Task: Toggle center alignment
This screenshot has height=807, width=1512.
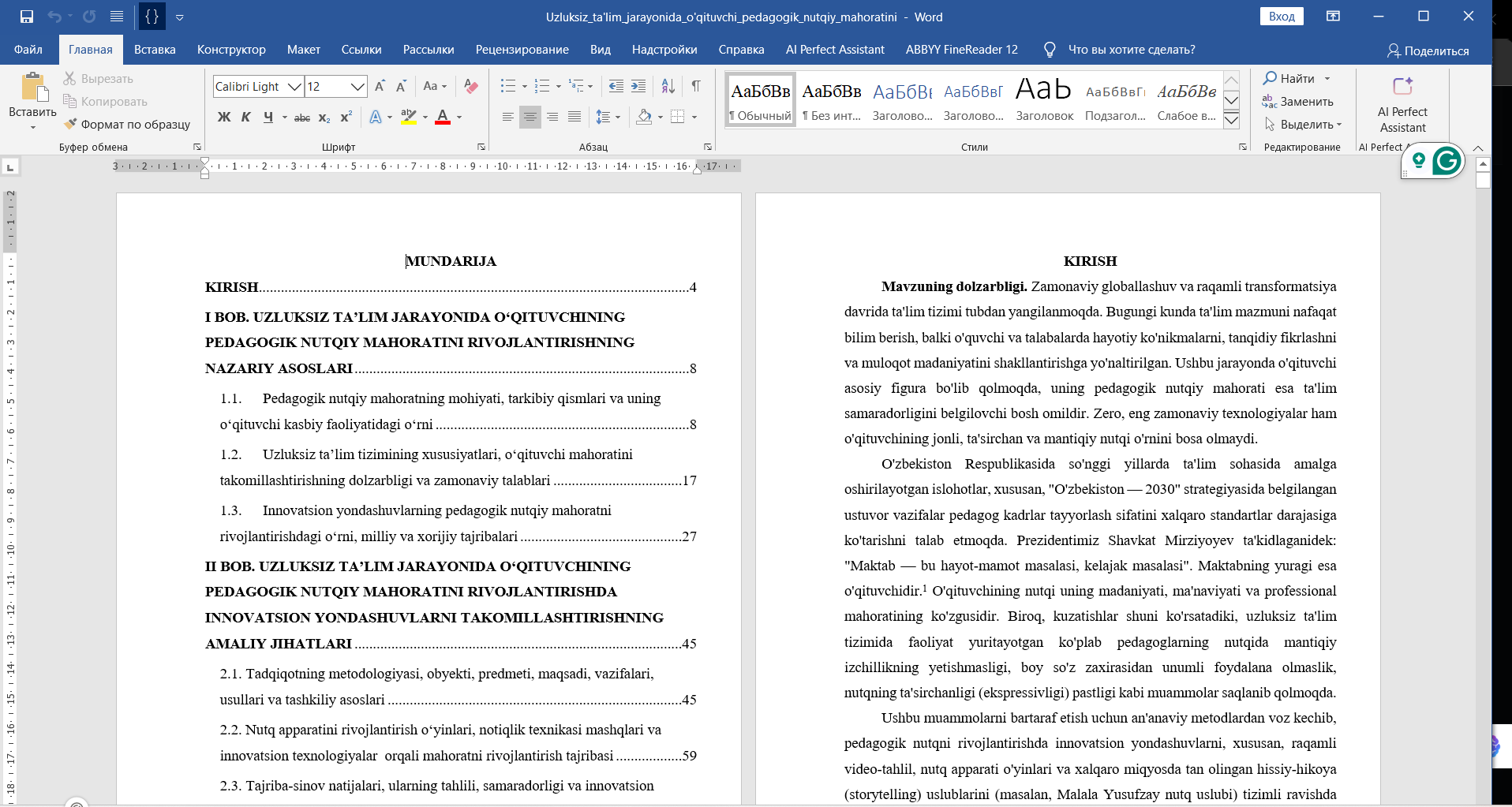Action: [x=530, y=117]
